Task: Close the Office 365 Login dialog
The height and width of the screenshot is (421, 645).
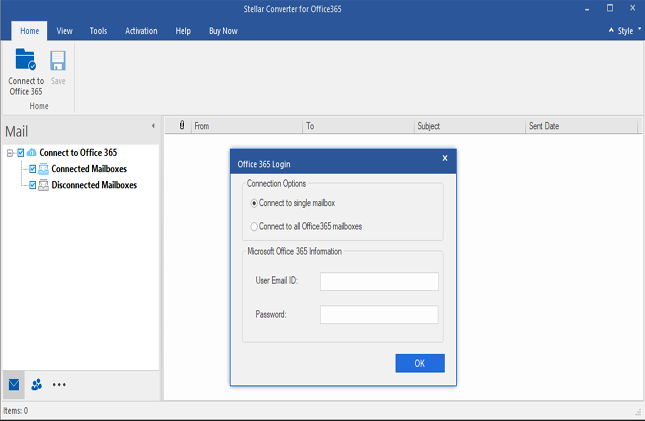Action: pos(445,158)
